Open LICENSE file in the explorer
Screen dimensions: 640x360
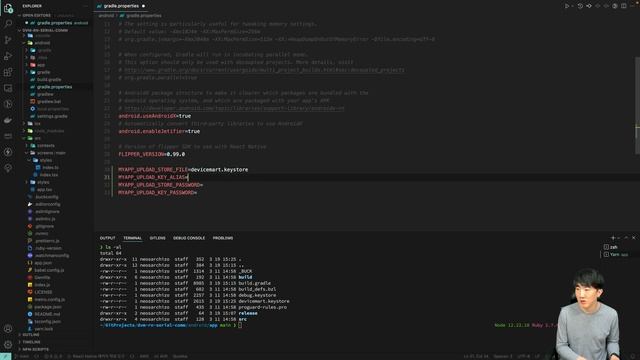point(43,292)
